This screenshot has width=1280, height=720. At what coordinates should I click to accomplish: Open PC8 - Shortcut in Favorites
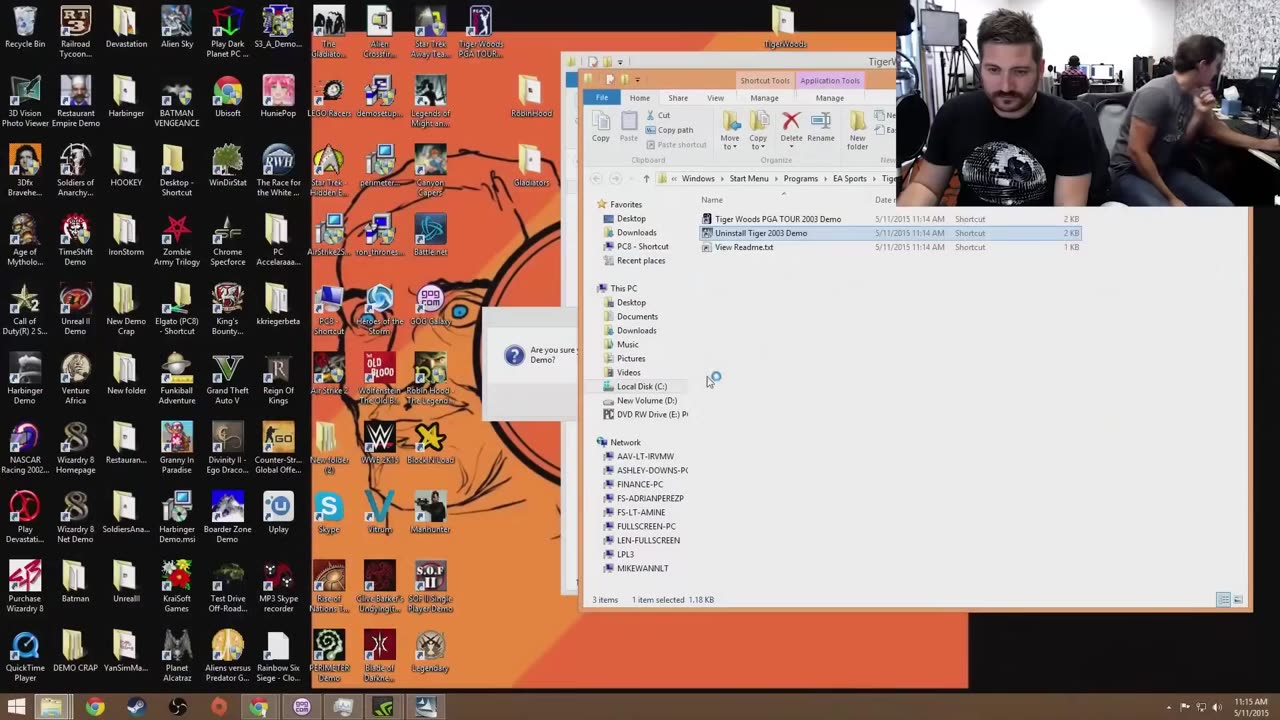click(x=642, y=247)
